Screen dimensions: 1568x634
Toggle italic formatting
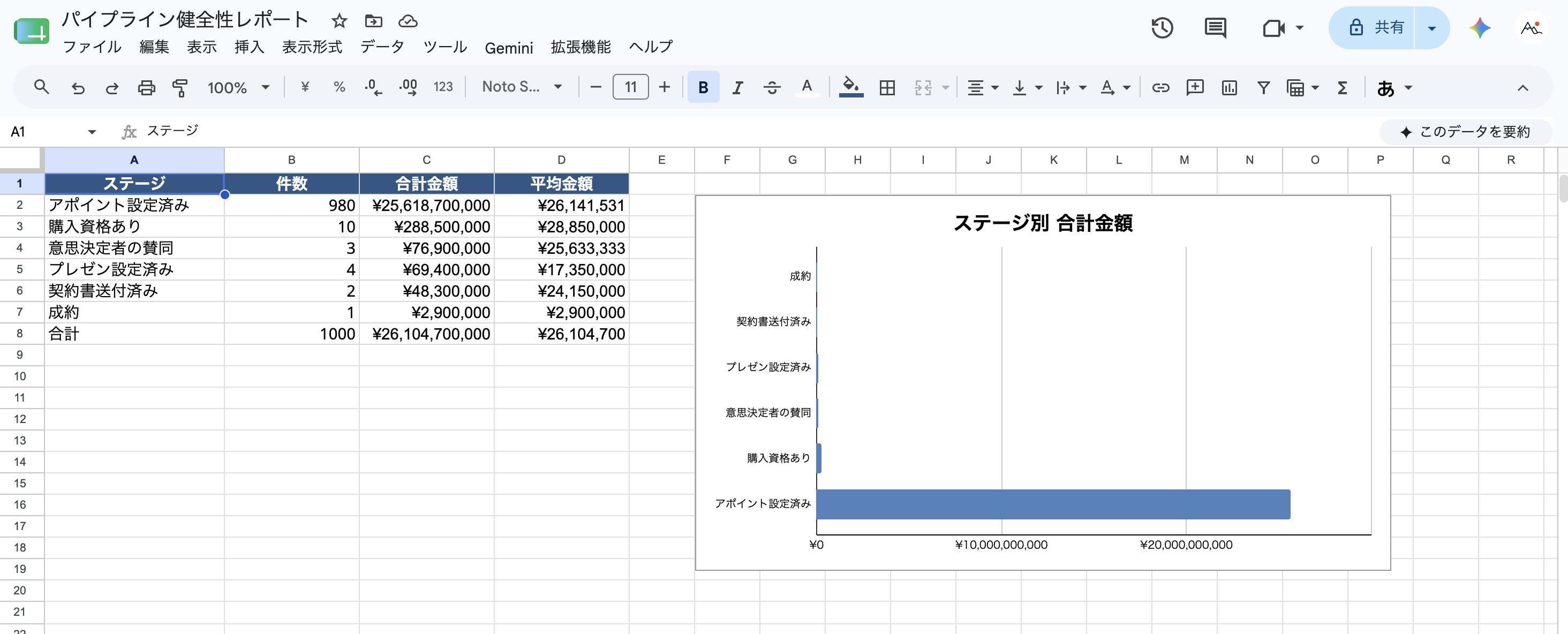click(x=737, y=88)
